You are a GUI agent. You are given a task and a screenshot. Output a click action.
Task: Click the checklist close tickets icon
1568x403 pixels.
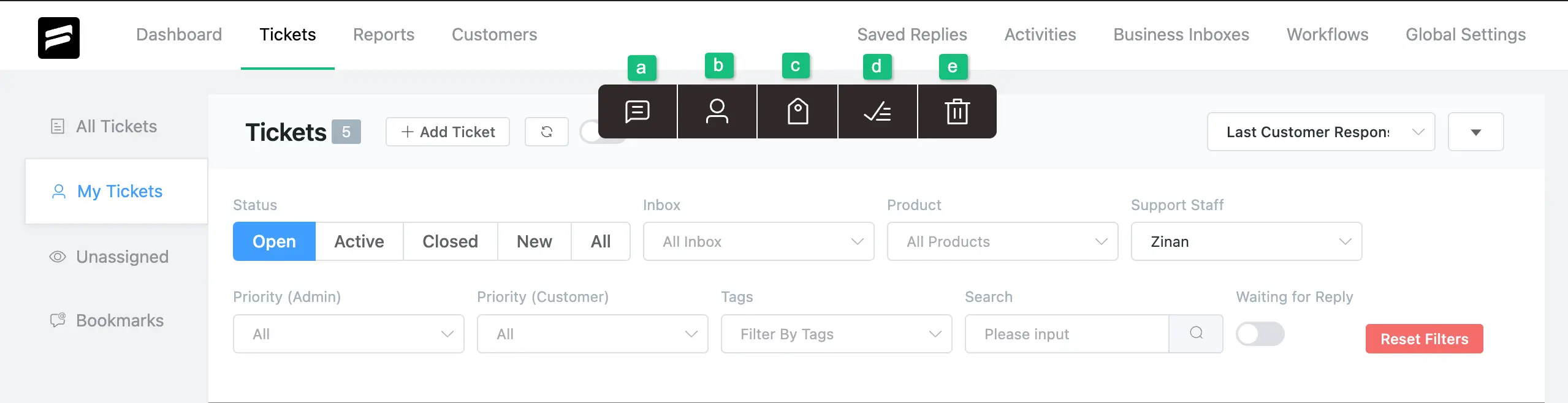click(x=878, y=111)
